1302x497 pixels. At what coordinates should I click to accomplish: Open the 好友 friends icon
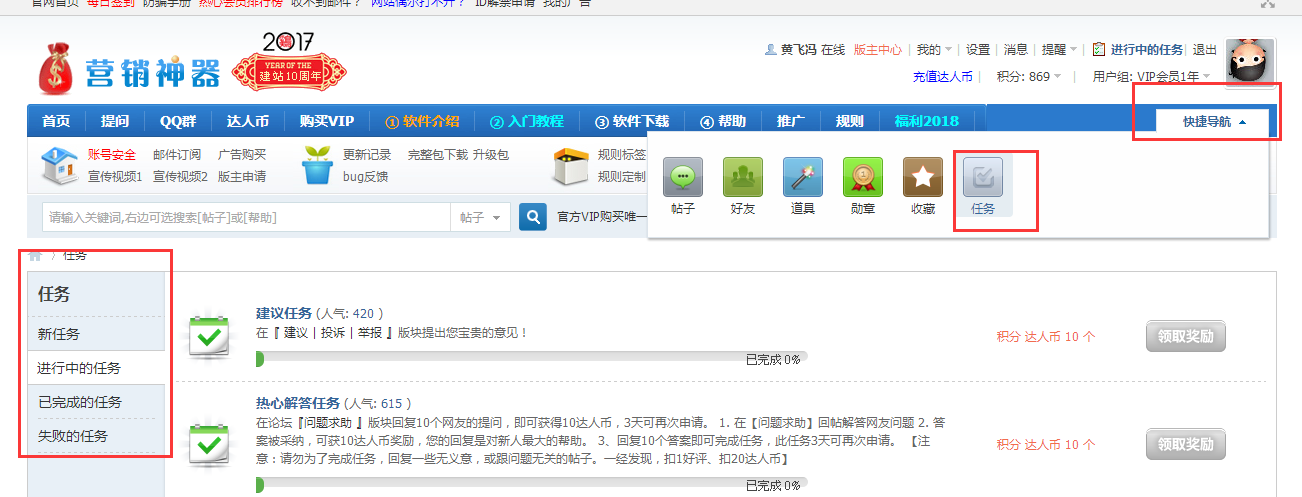coord(743,178)
